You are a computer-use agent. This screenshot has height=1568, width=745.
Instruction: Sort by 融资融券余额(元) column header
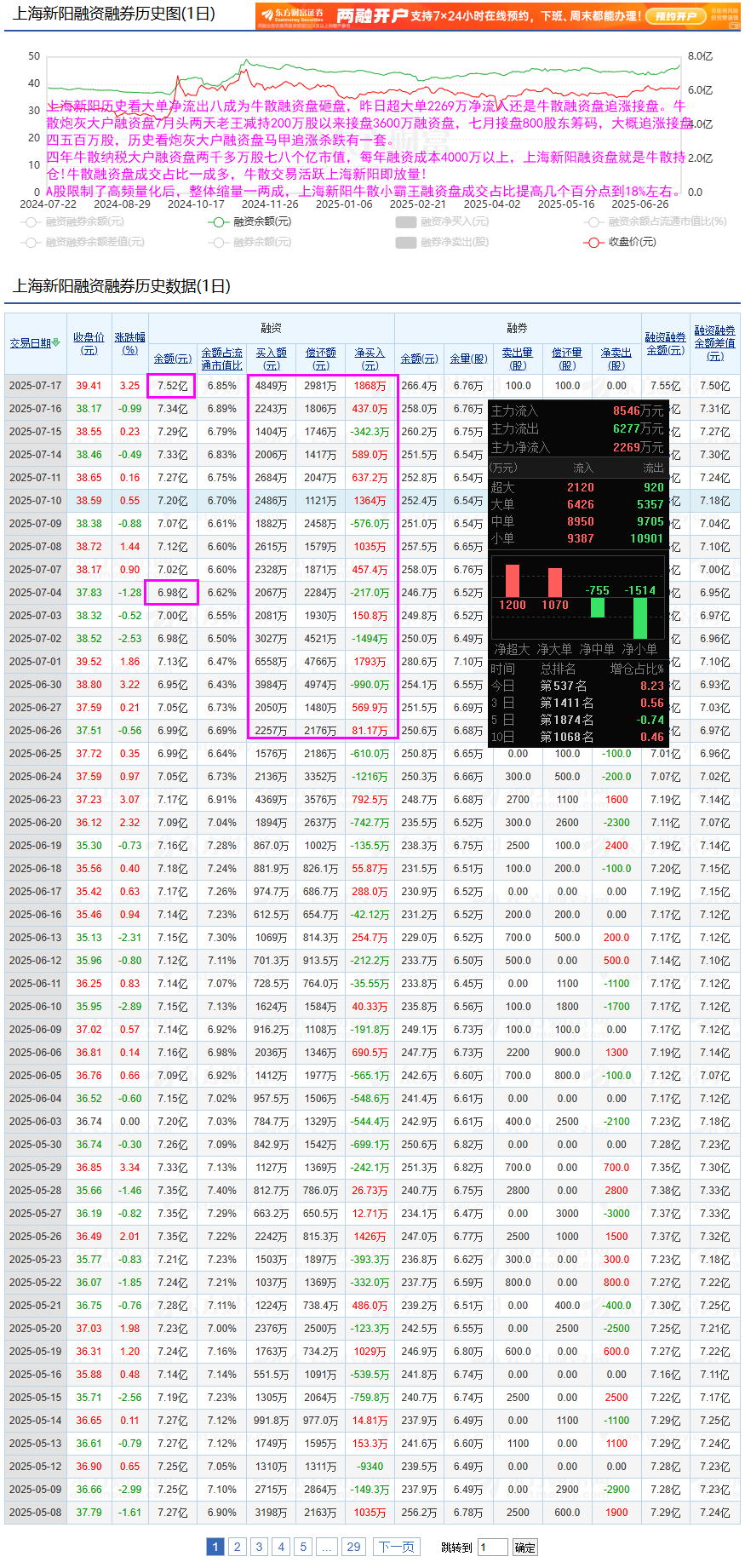tap(665, 343)
